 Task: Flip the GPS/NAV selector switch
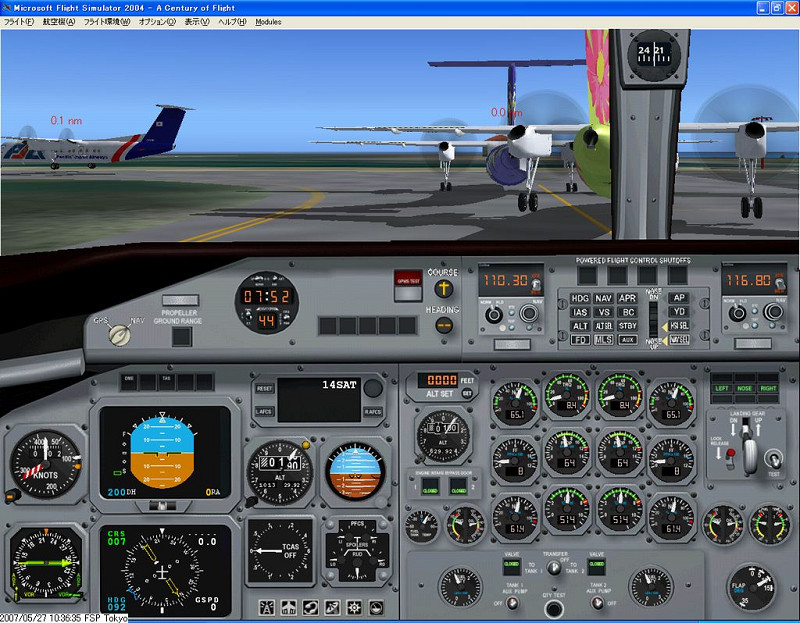point(120,335)
